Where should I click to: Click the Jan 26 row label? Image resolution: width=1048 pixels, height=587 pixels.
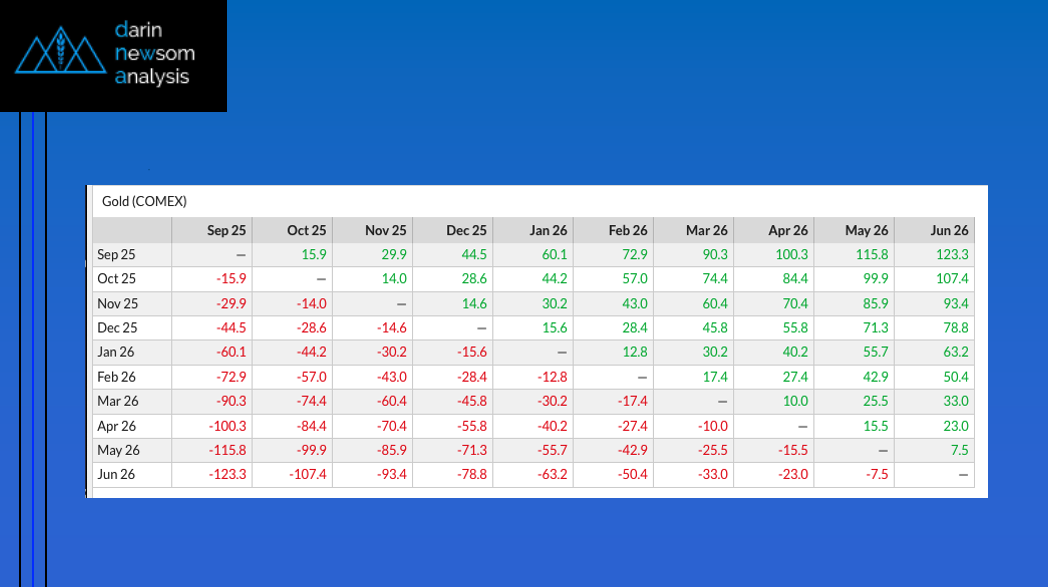pyautogui.click(x=115, y=352)
